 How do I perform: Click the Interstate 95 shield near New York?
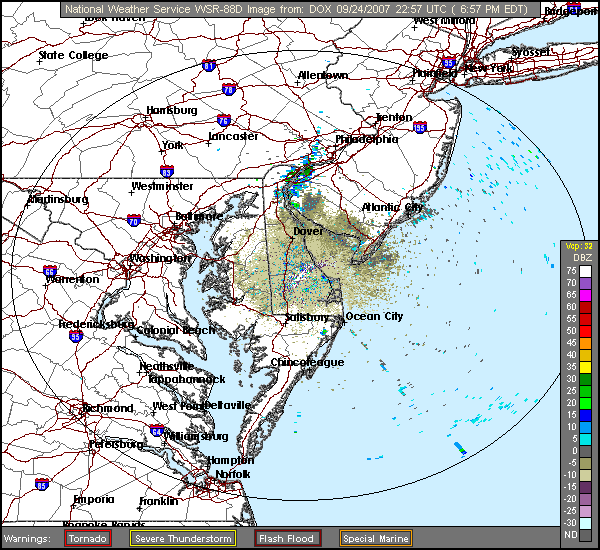coord(448,62)
